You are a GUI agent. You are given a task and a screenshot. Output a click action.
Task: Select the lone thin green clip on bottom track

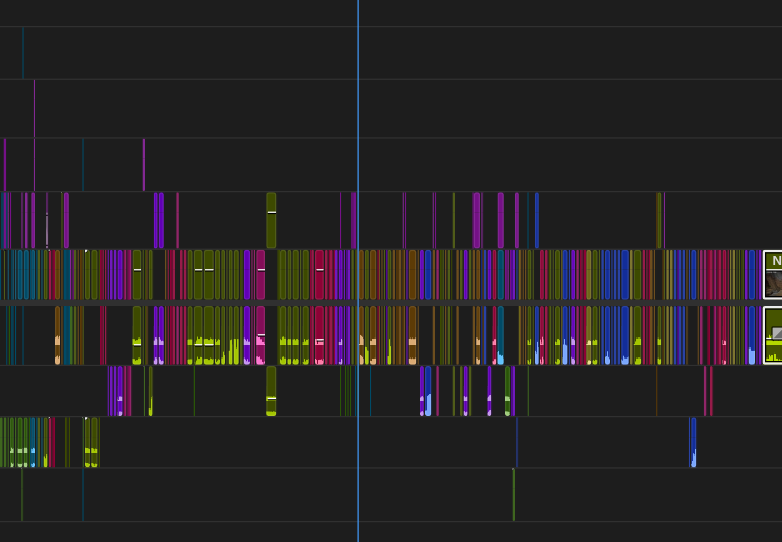coord(514,495)
